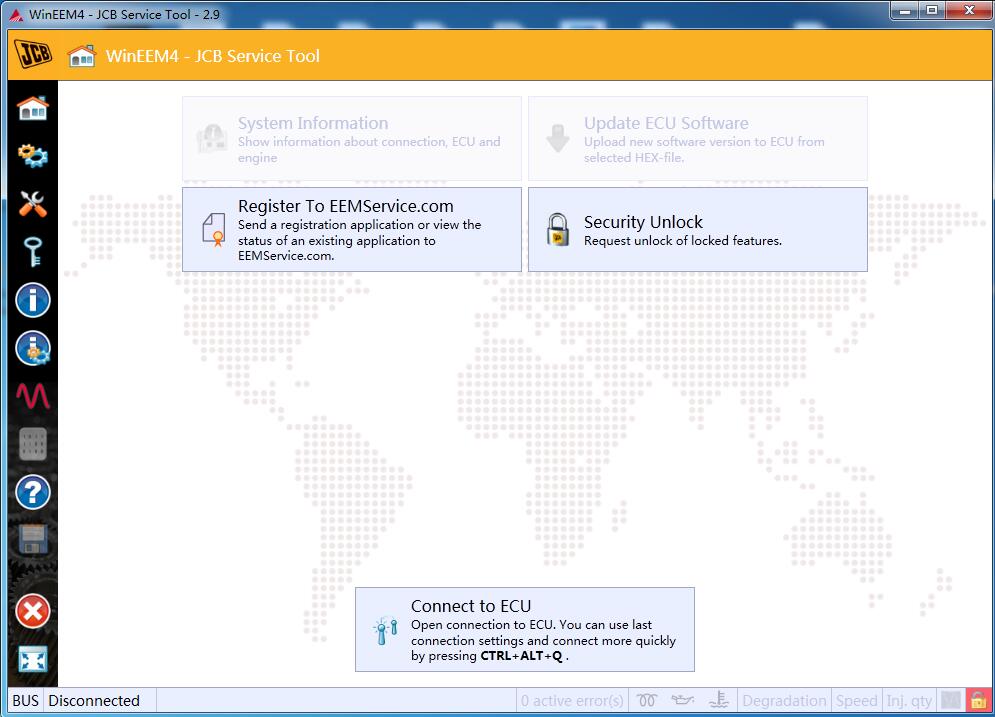Click the header house icon beside WinEEM4 title

pos(81,56)
